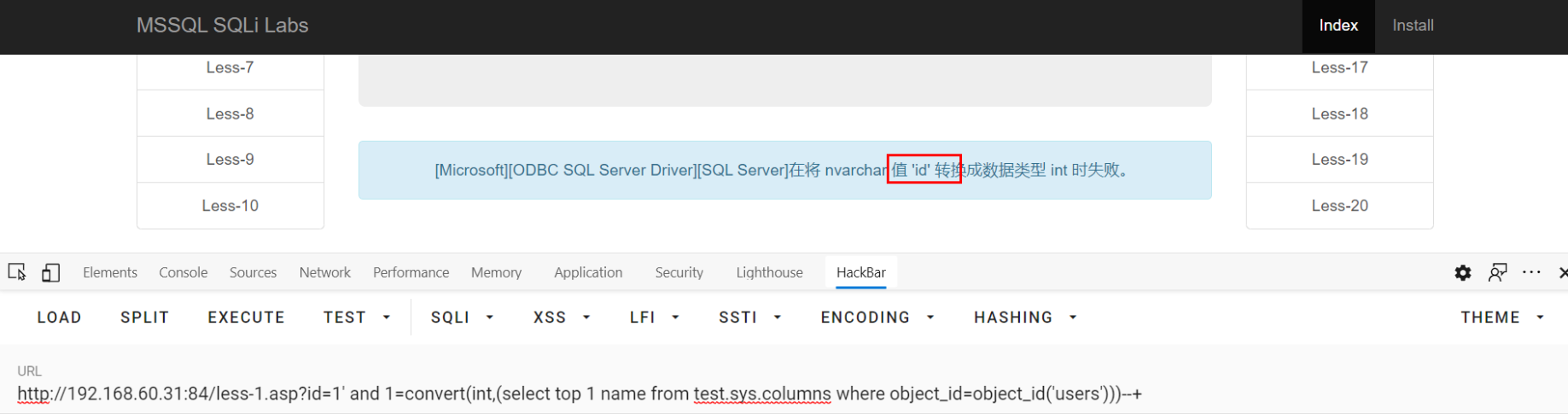Viewport: 1568px width, 420px height.
Task: Click the EXECUTE button in HackBar
Action: pos(246,318)
